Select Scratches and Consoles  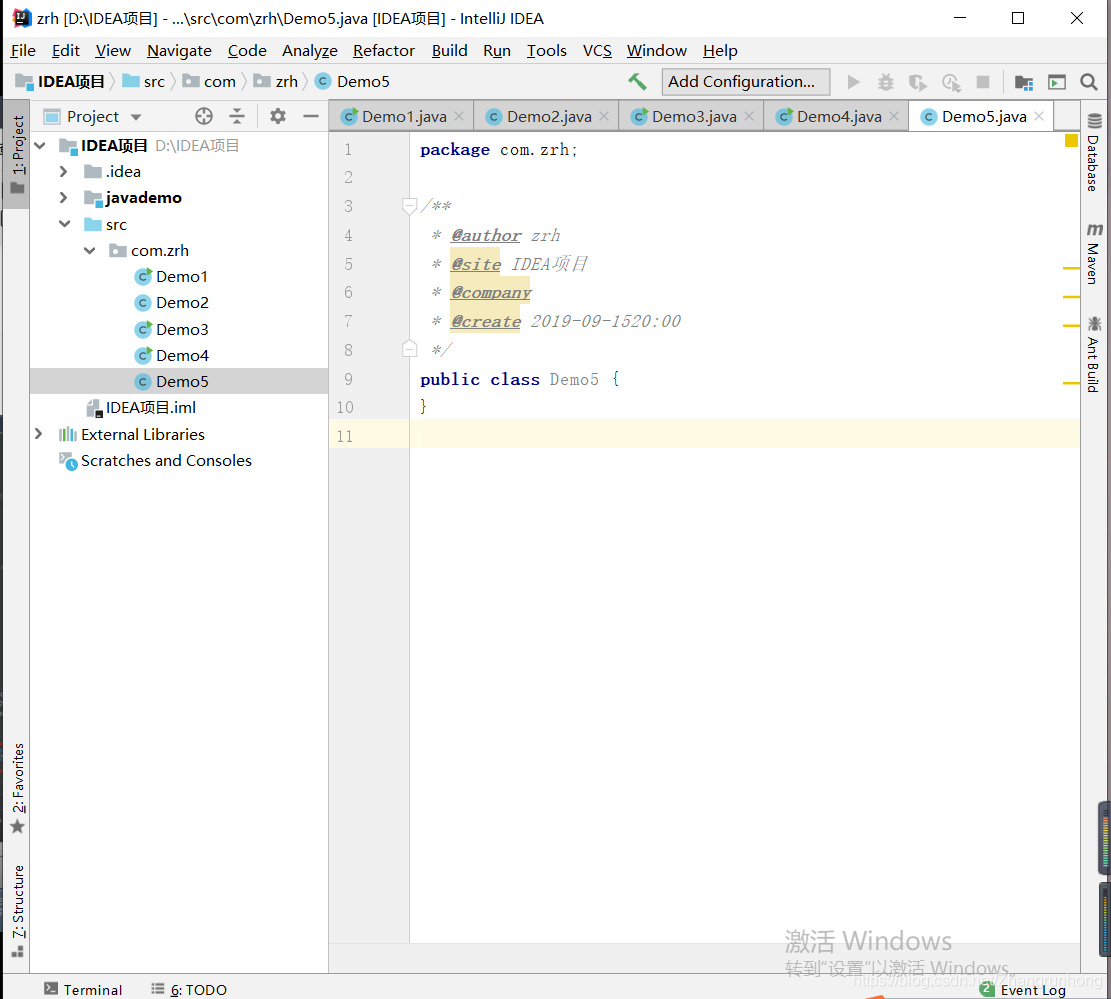click(166, 461)
